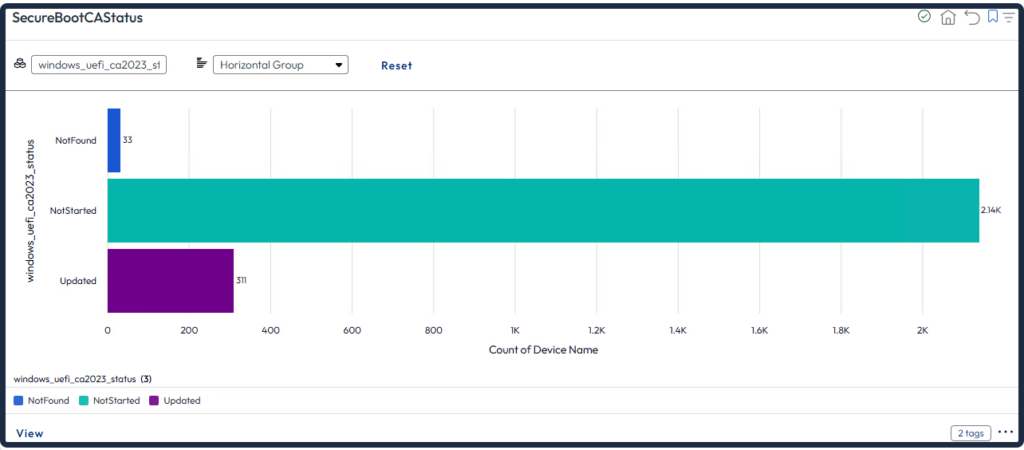Click the windows_uefi_ca2023_st field box
1024x450 pixels.
[x=99, y=65]
